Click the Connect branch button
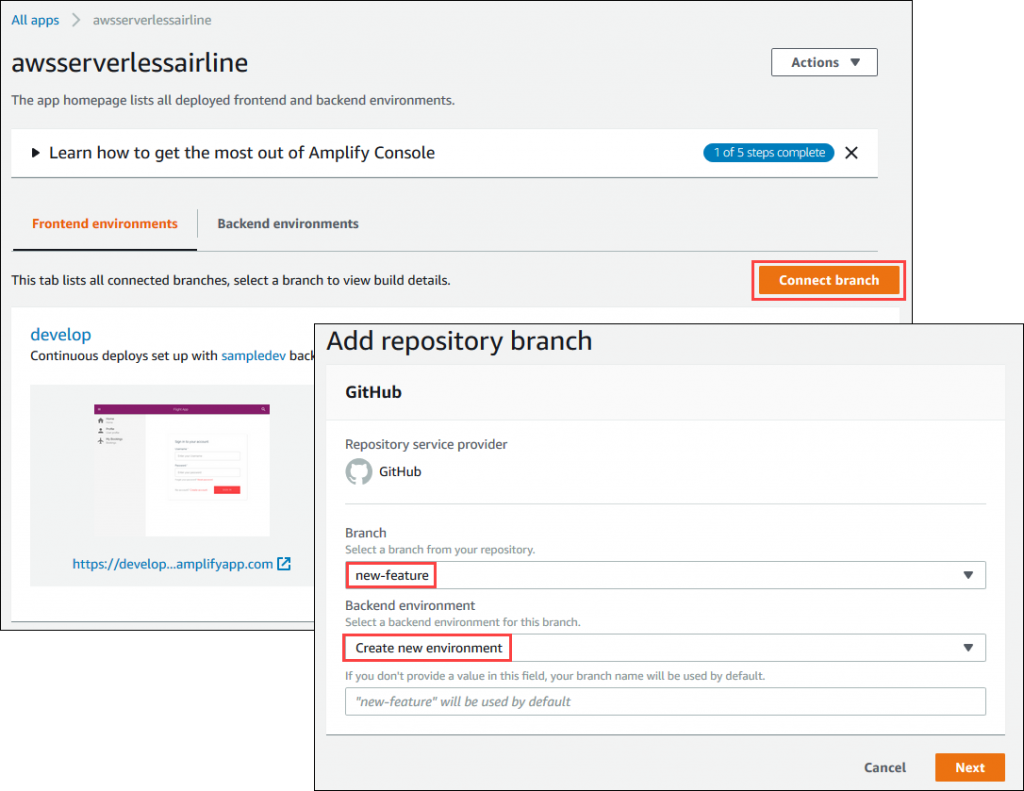Screen dimensions: 1024x791 click(828, 280)
